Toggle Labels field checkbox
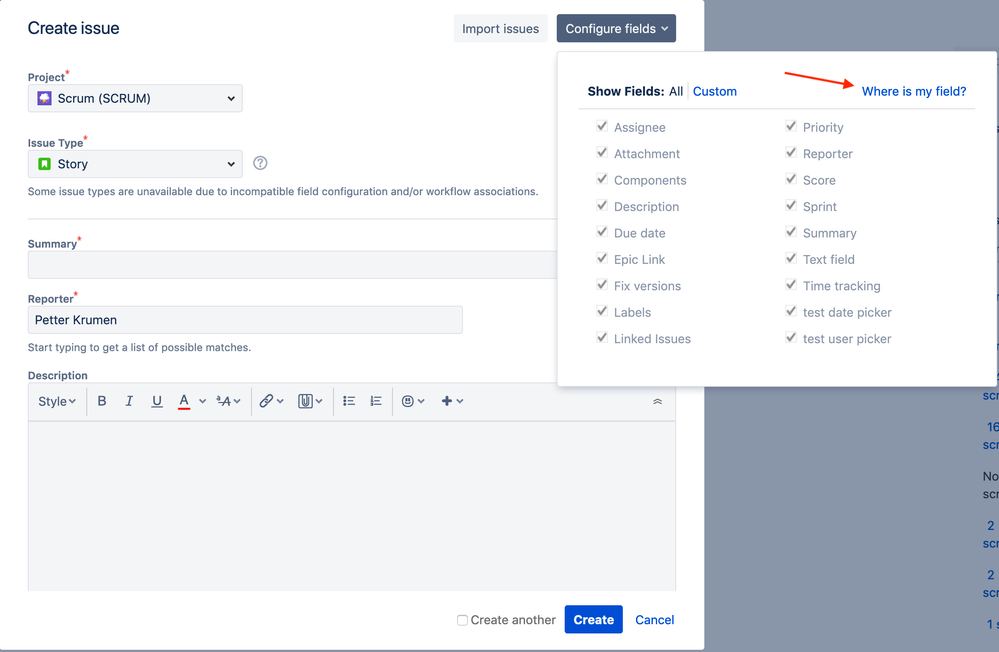 (601, 311)
